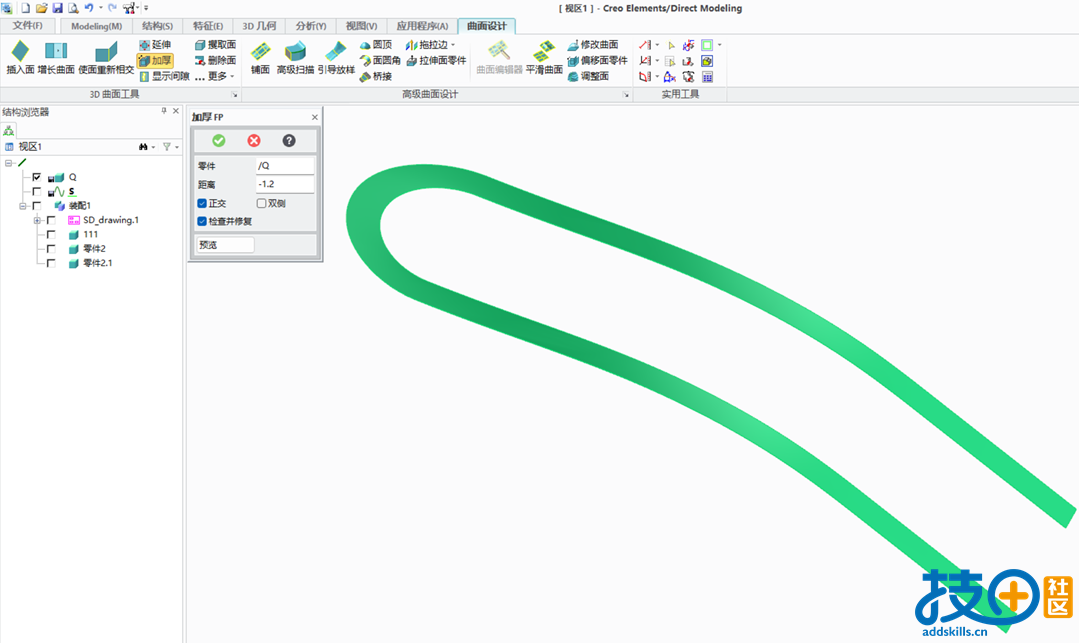
Task: Click the Save icon in quick access toolbar
Action: 57,8
